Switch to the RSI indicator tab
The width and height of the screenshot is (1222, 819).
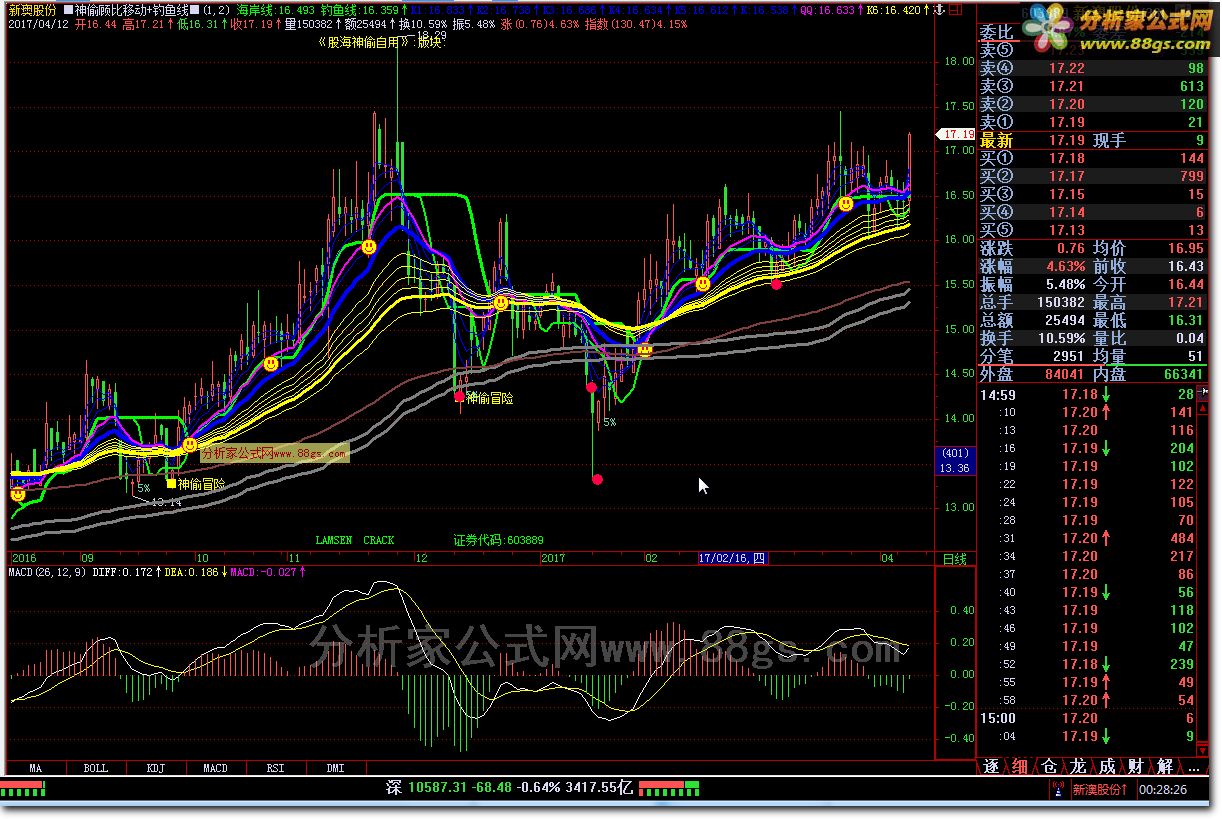(276, 768)
